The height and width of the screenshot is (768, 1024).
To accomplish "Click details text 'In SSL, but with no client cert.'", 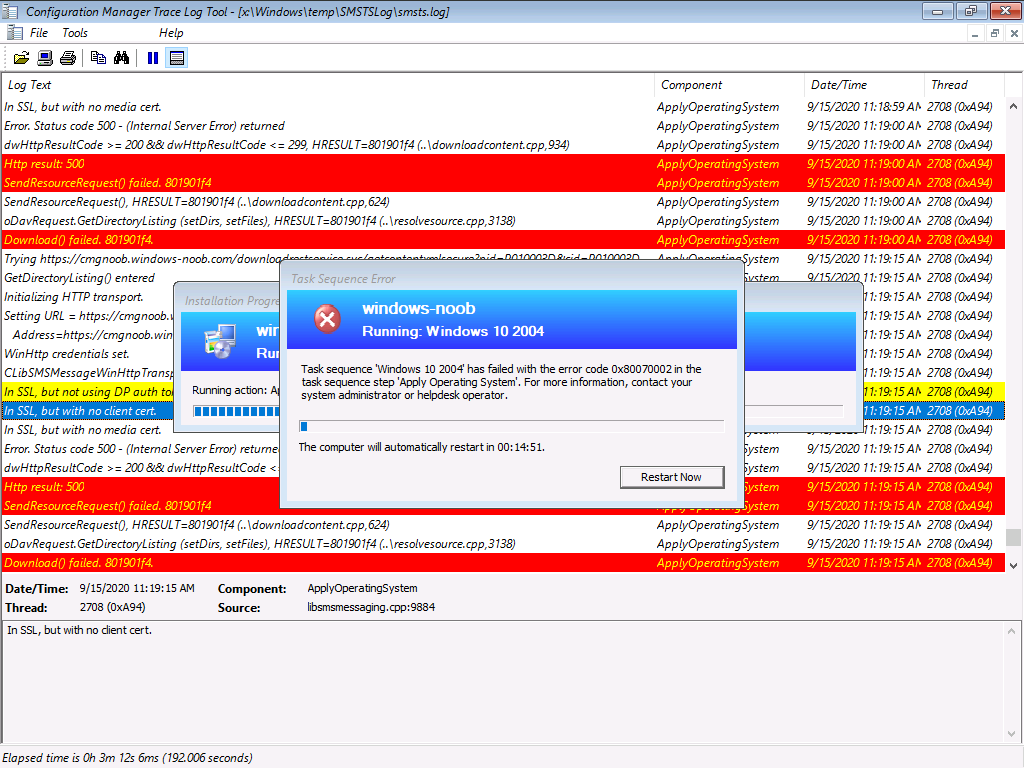I will [x=79, y=630].
